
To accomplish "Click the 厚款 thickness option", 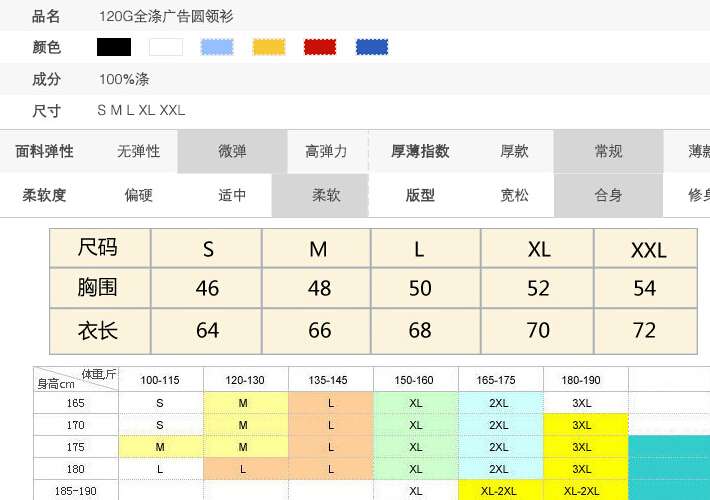I will (514, 152).
